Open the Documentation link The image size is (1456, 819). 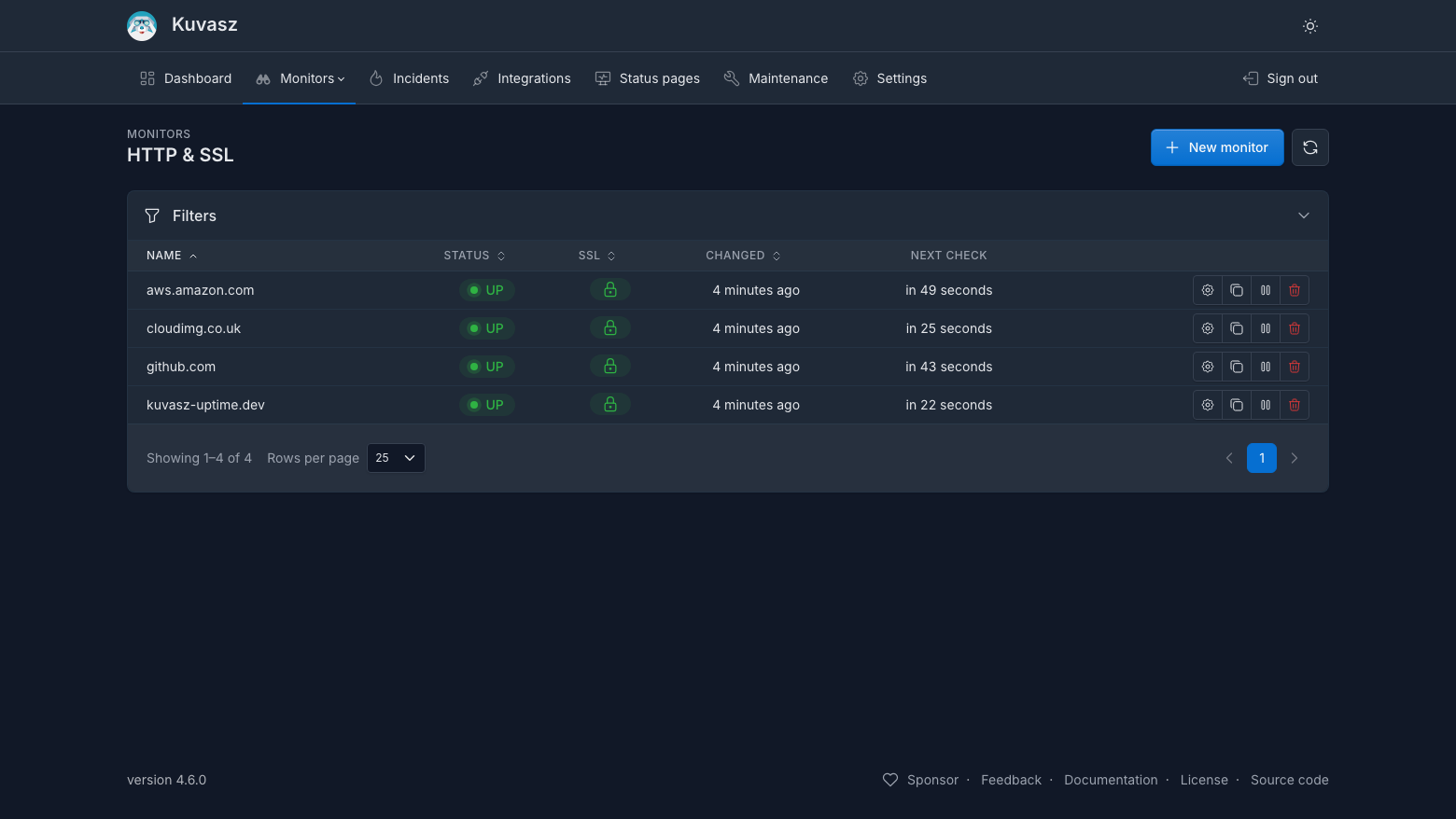pyautogui.click(x=1111, y=780)
